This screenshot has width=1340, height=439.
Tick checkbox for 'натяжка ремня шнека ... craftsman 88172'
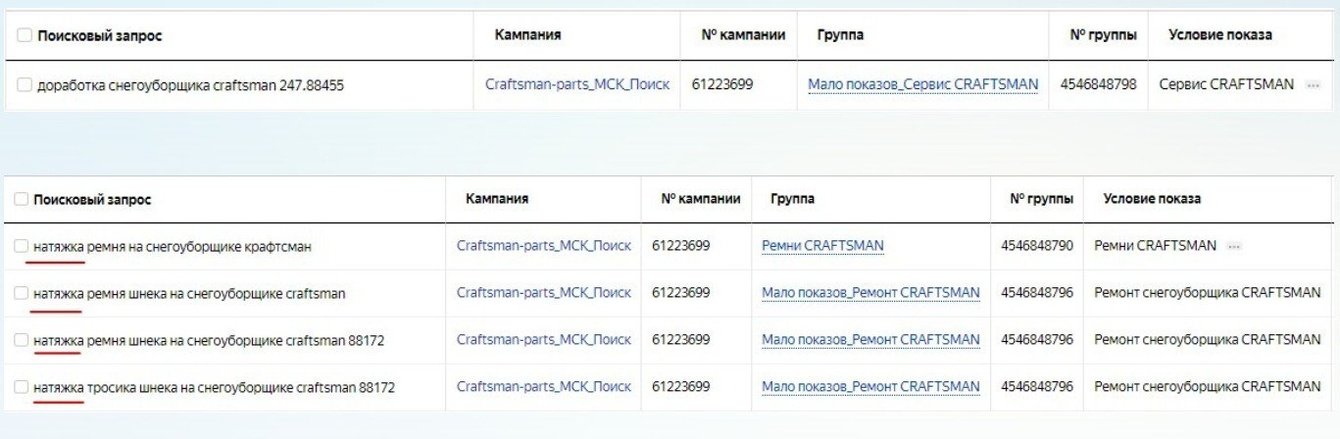tap(21, 340)
